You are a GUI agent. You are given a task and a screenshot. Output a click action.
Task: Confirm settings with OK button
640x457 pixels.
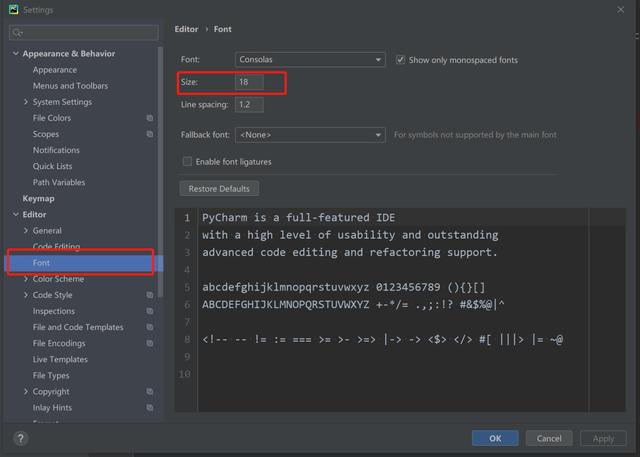495,438
